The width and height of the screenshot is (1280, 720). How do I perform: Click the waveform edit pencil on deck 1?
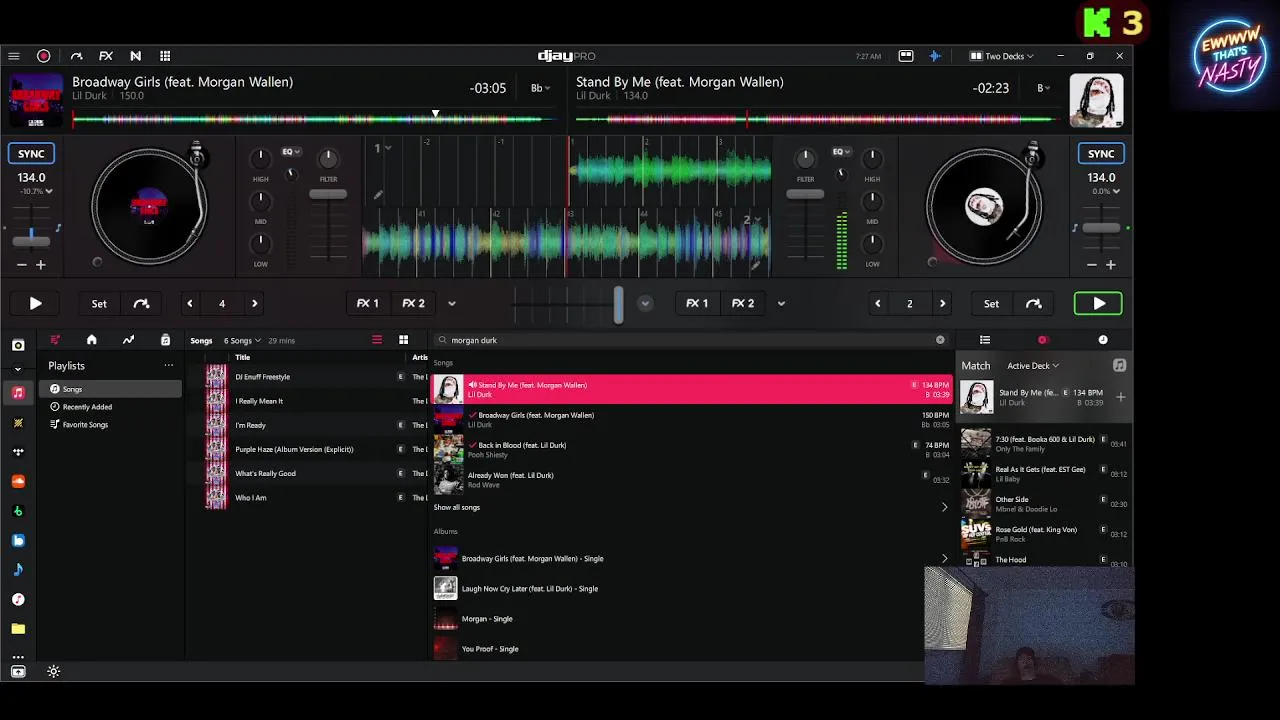point(378,195)
